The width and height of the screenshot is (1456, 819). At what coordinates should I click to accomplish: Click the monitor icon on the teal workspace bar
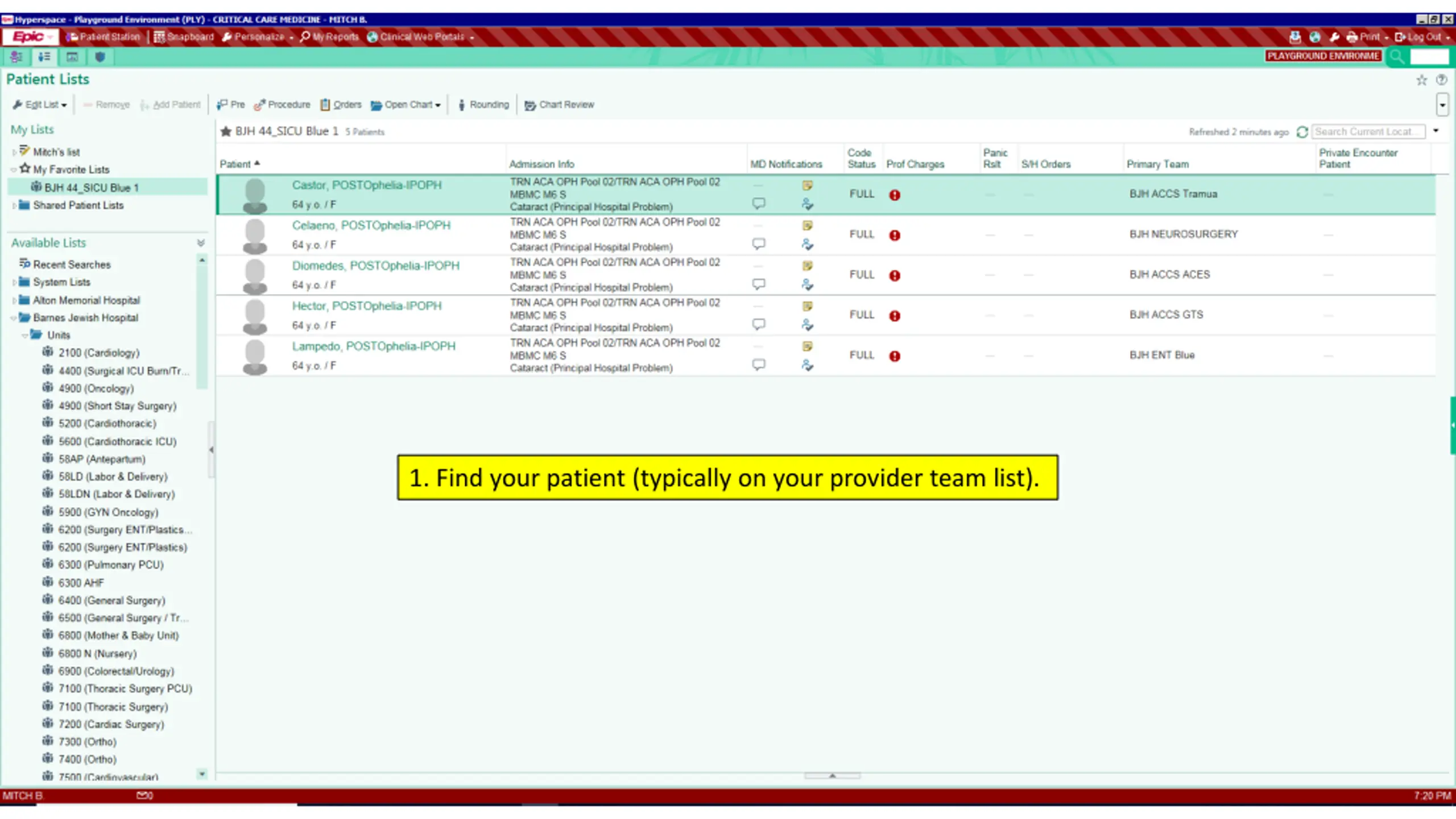tap(72, 57)
